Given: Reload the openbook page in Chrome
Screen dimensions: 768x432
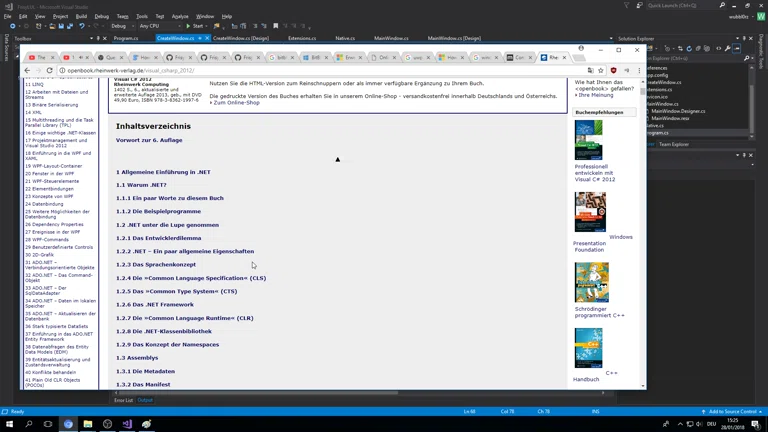Looking at the screenshot, I should coord(49,71).
